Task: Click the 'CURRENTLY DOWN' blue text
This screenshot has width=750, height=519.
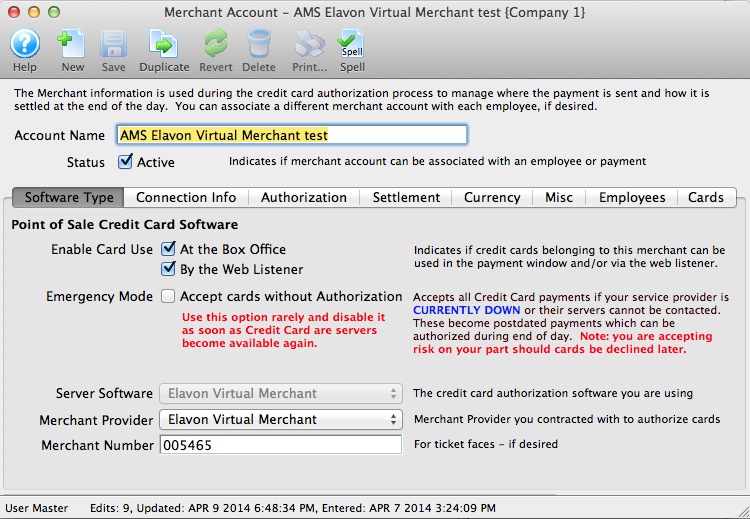Action: coord(466,310)
